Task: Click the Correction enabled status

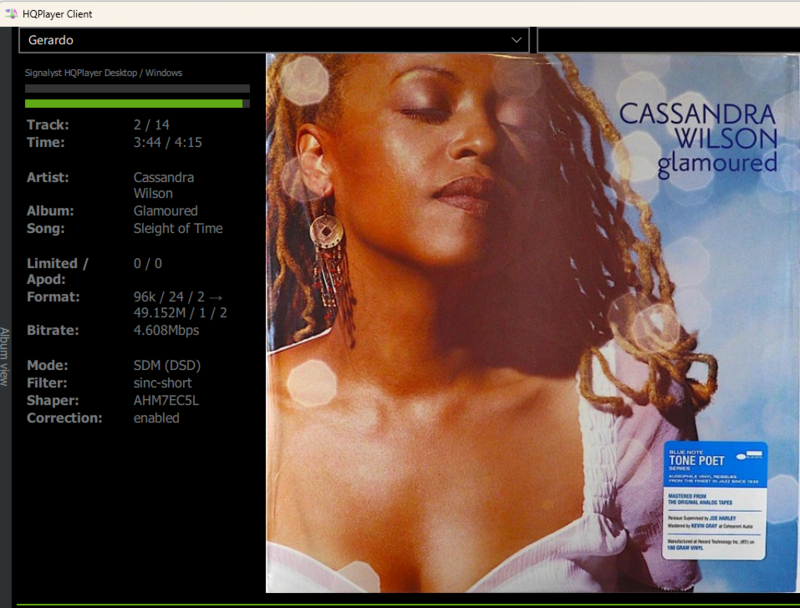Action: point(156,418)
